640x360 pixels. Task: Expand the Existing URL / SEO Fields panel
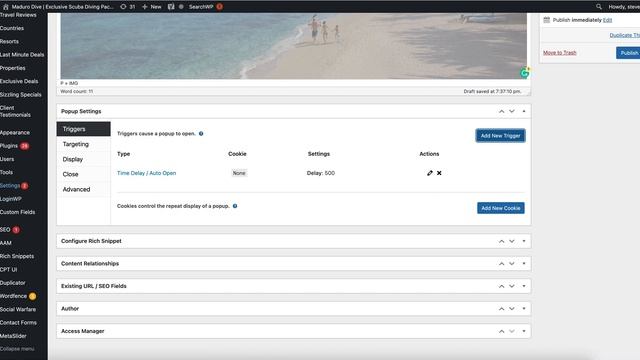(524, 286)
